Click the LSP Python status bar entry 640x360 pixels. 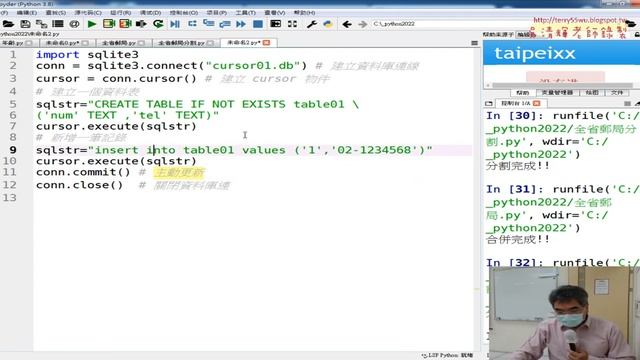tap(448, 356)
